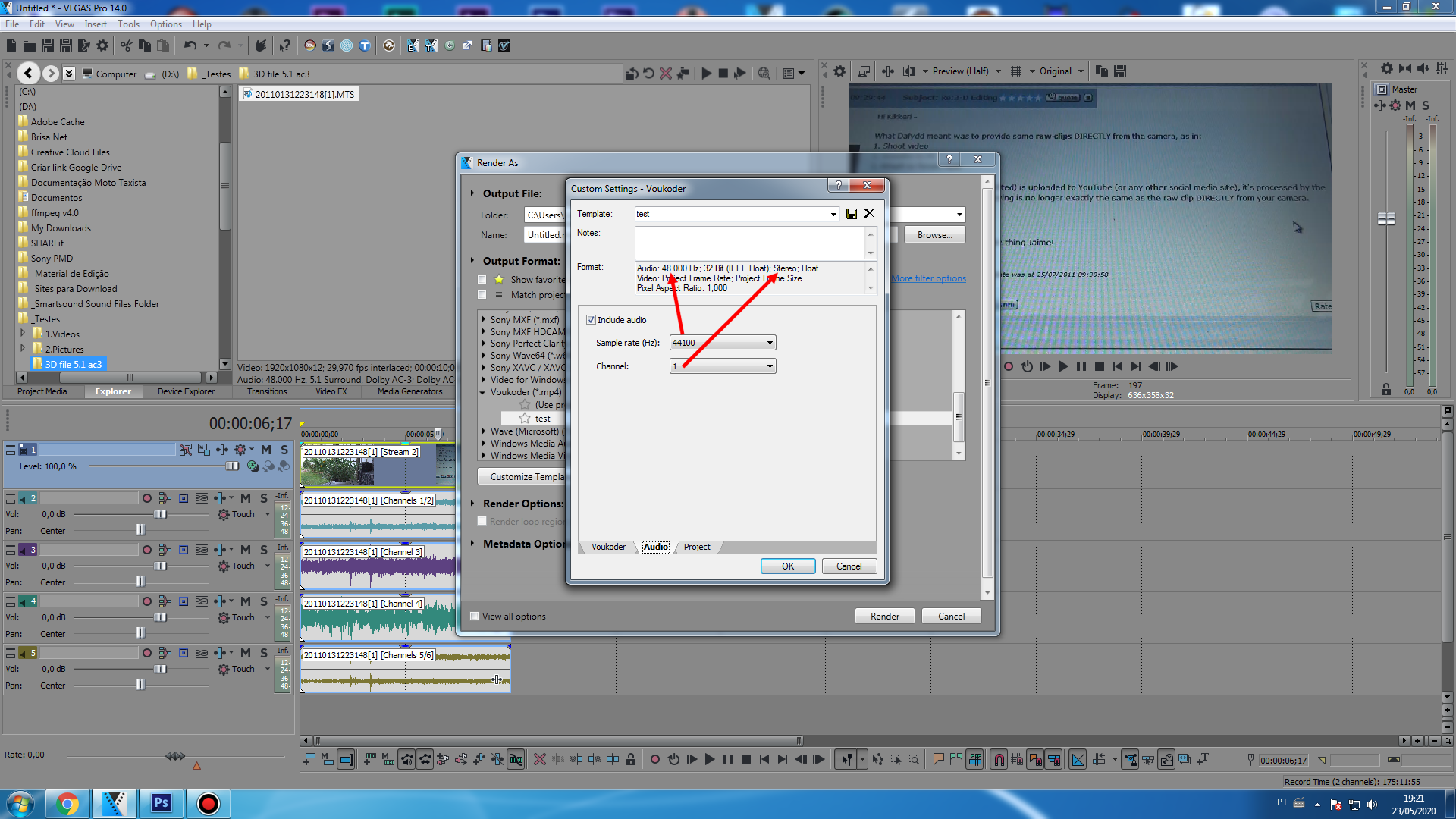Uncheck the Include audio checkbox
This screenshot has width=1456, height=819.
(x=591, y=320)
